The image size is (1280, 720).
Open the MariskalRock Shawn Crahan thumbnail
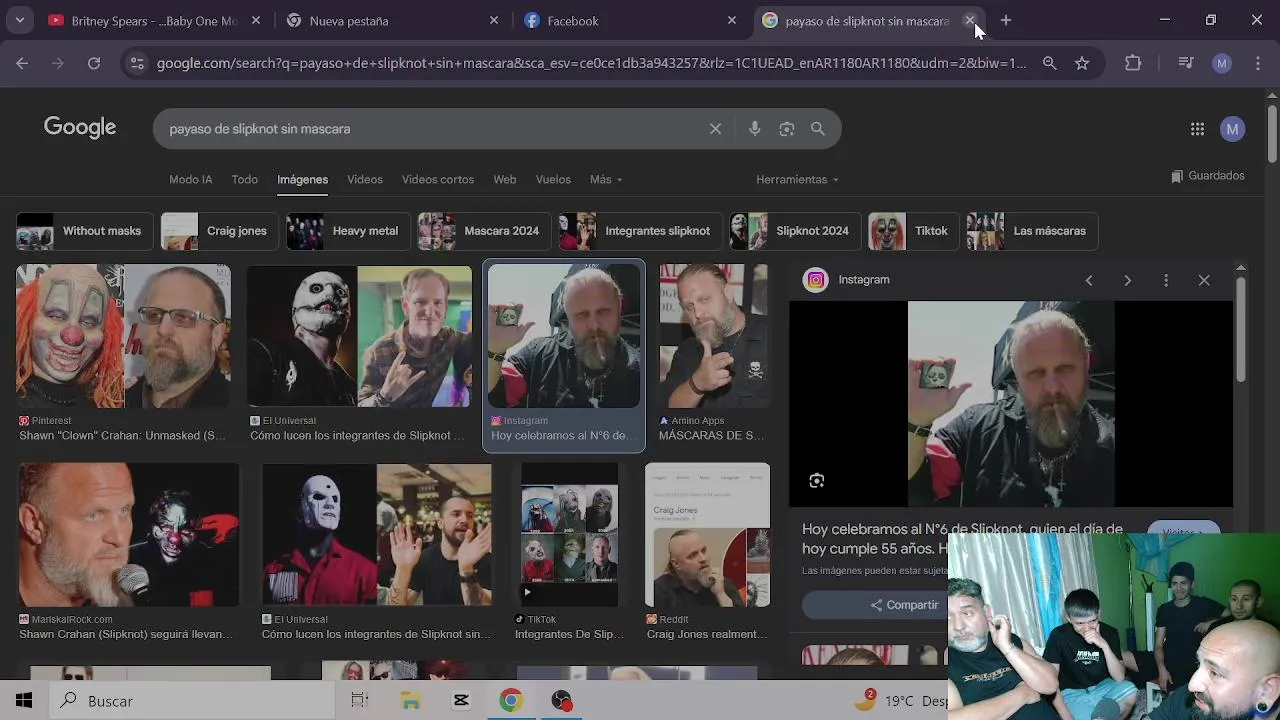coord(129,535)
